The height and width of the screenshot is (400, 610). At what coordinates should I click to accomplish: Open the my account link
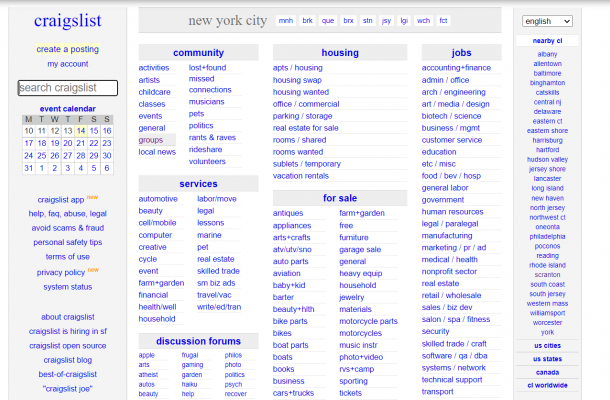[68, 63]
